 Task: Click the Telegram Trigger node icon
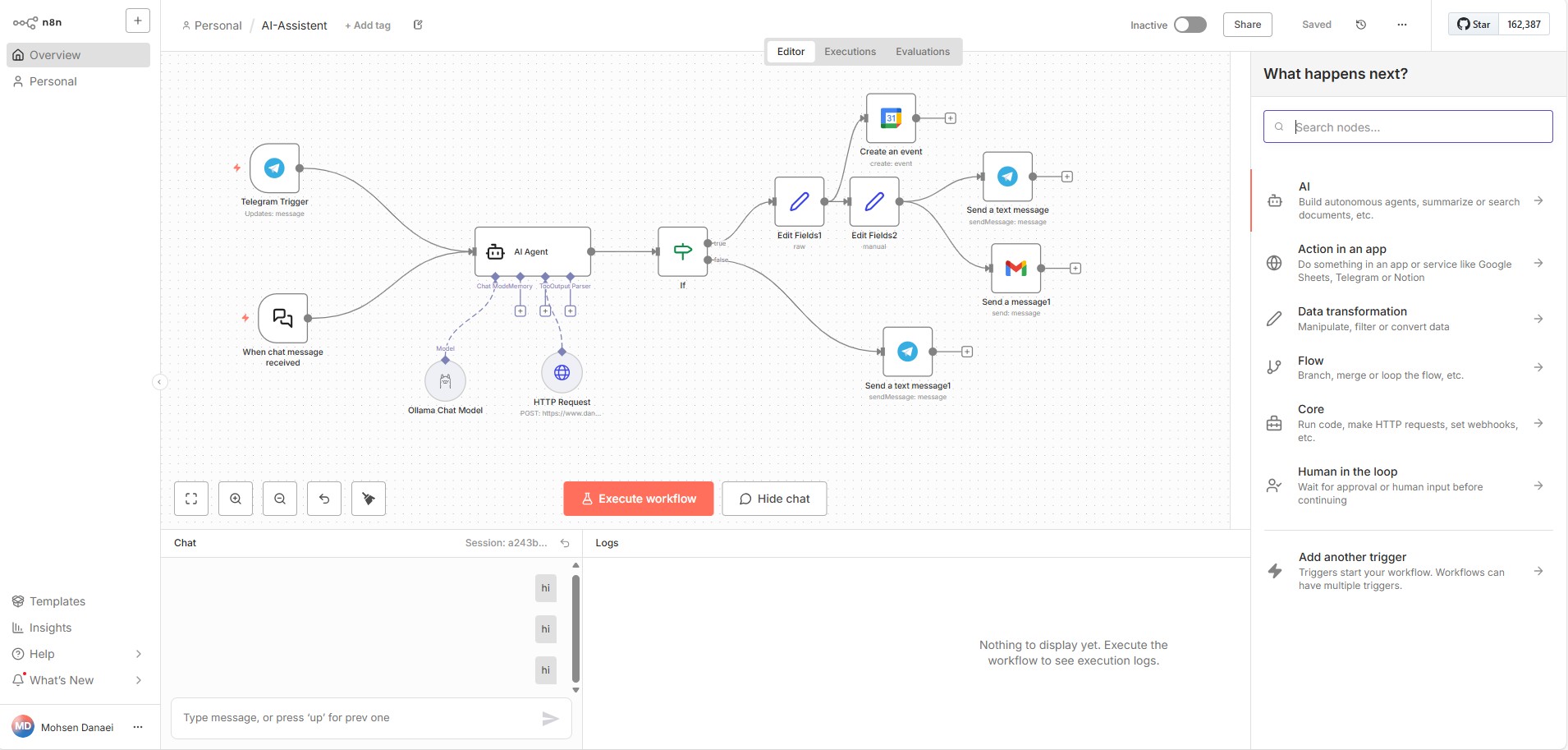click(274, 168)
